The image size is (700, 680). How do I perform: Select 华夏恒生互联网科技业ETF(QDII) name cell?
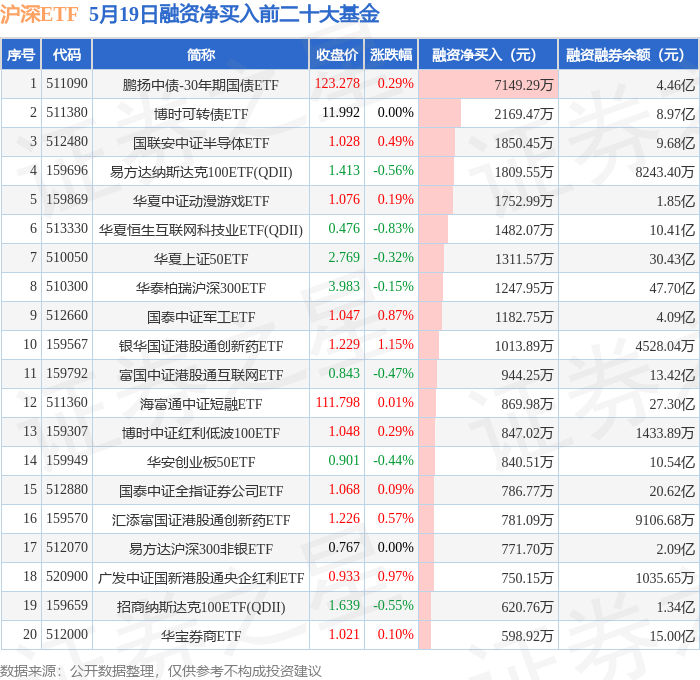200,229
